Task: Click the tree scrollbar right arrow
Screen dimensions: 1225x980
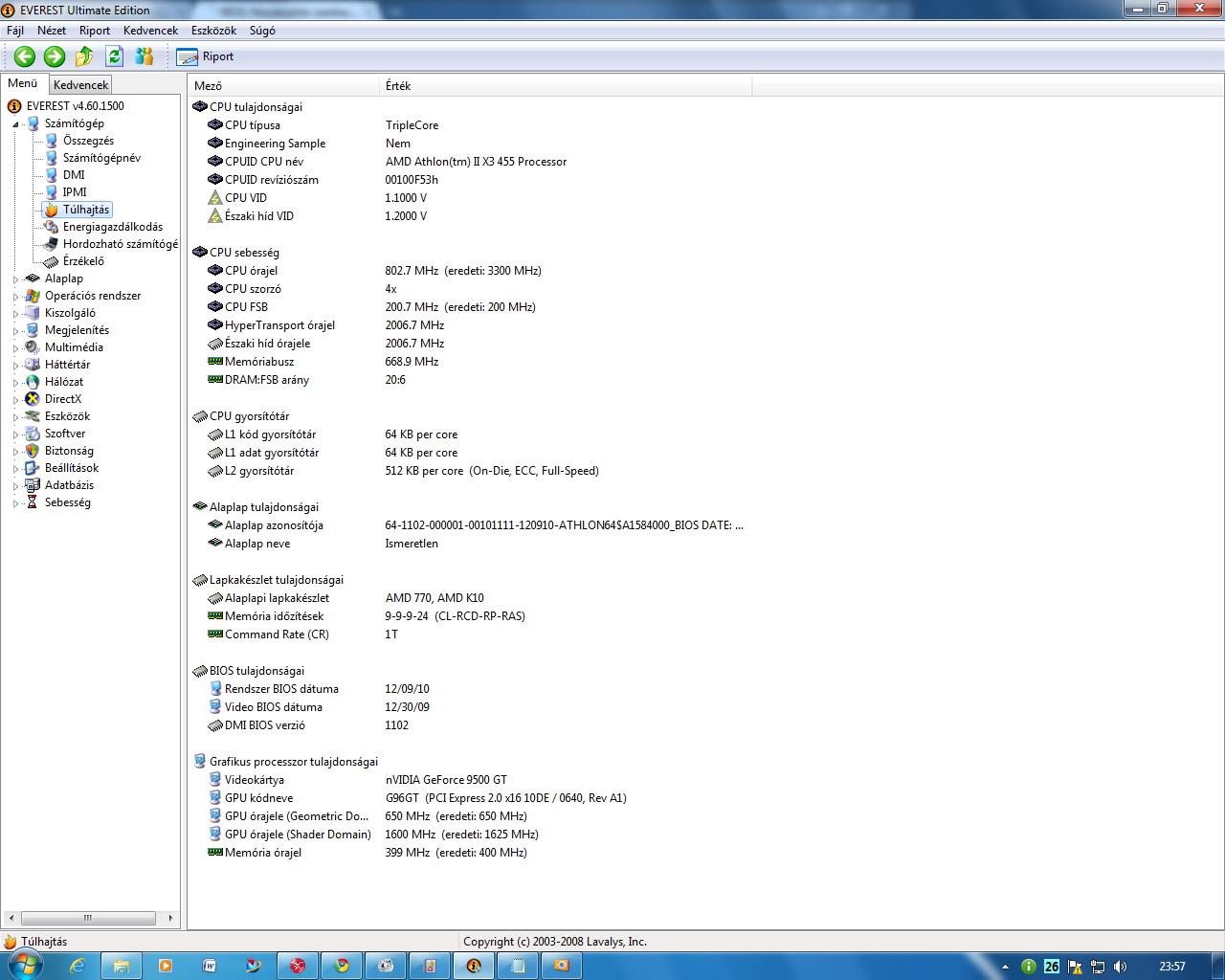Action: coord(170,918)
